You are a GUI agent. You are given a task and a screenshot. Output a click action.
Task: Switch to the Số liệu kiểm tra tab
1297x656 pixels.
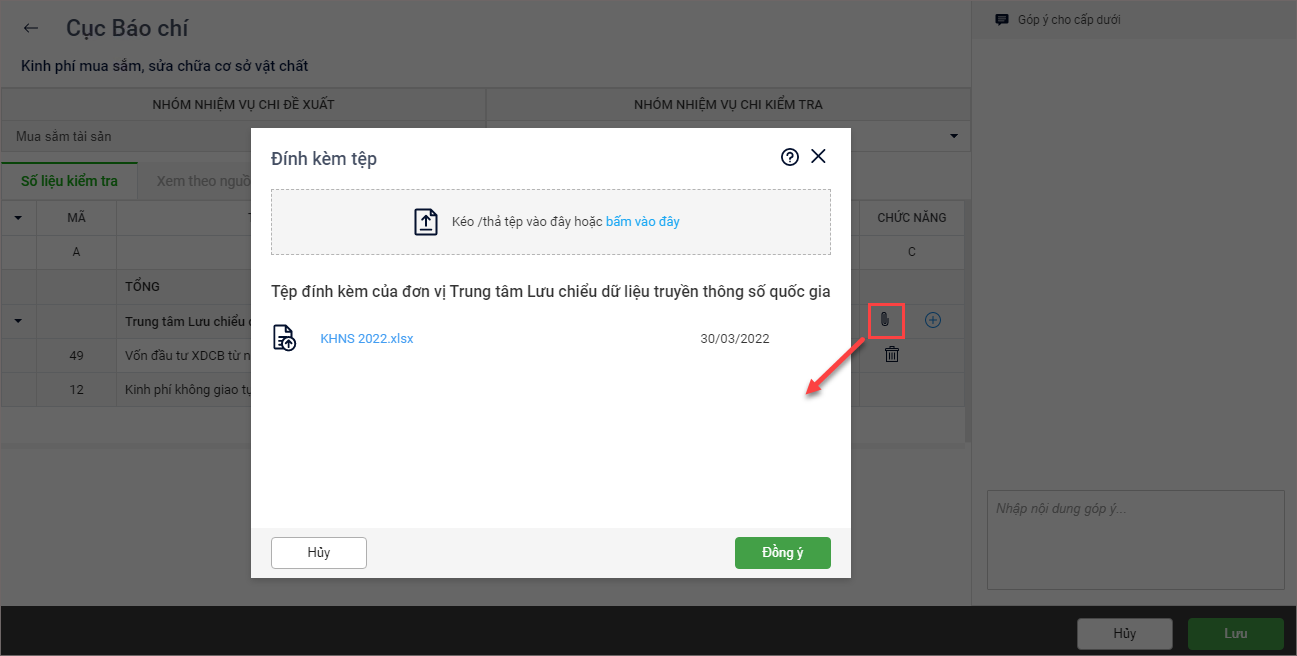coord(69,181)
